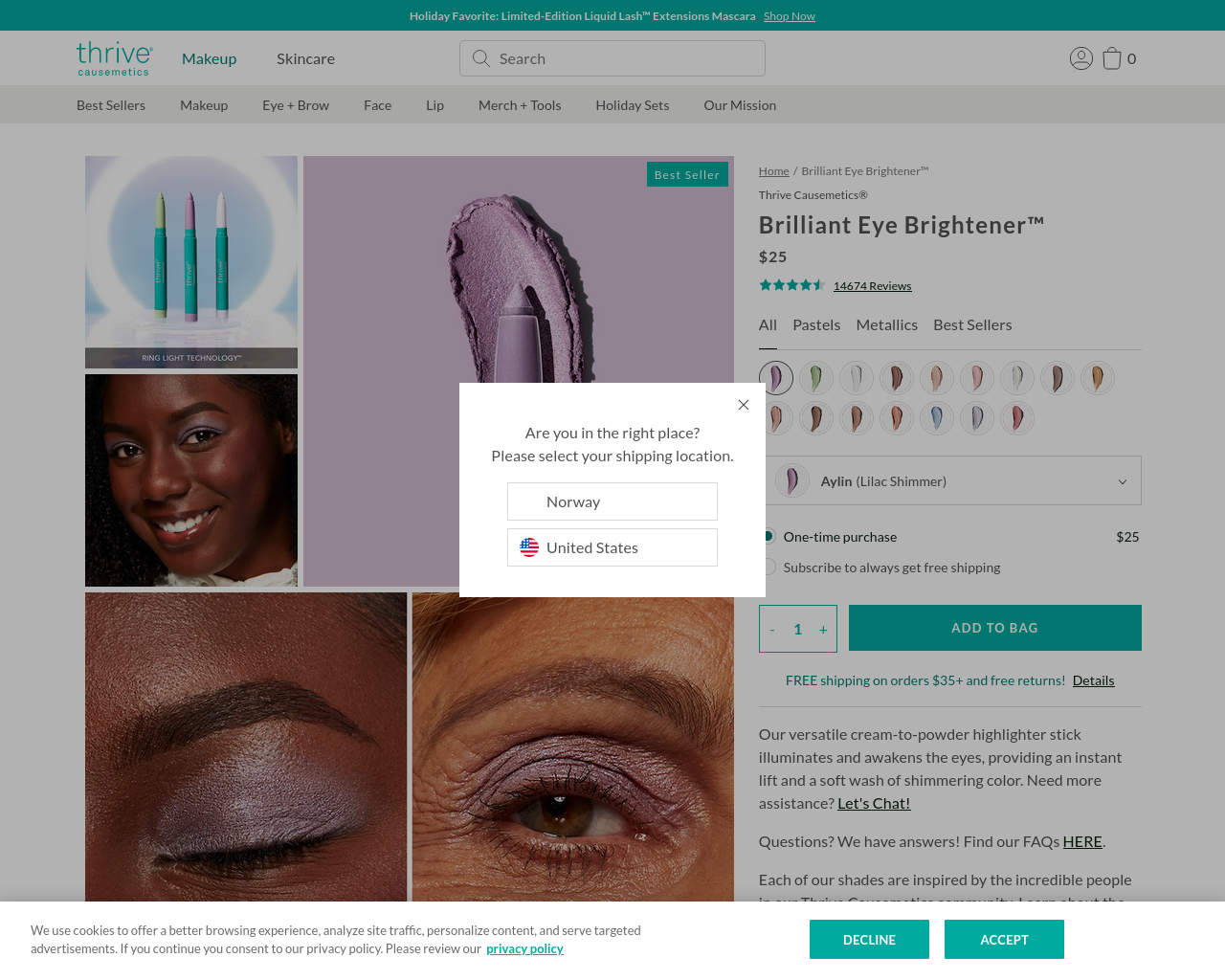
Task: Open Our Mission page
Action: click(x=740, y=105)
